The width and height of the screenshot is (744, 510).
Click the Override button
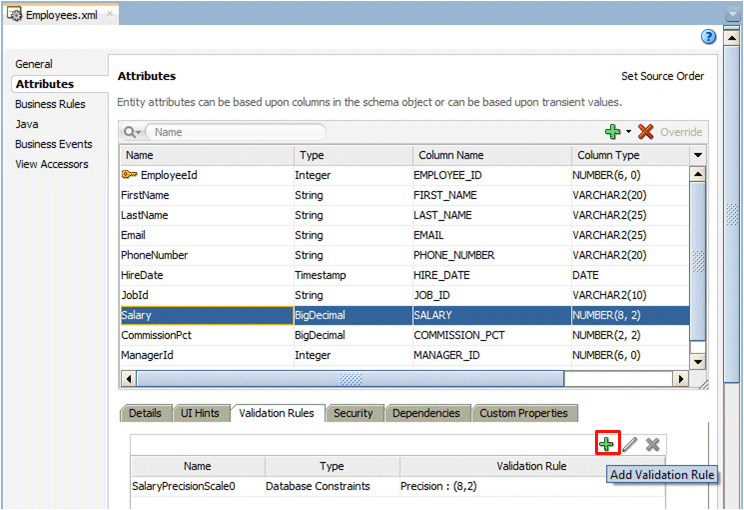[681, 132]
